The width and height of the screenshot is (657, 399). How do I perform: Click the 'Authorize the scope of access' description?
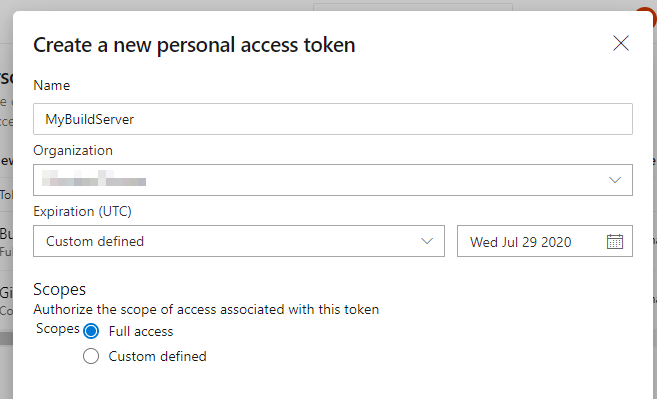206,309
